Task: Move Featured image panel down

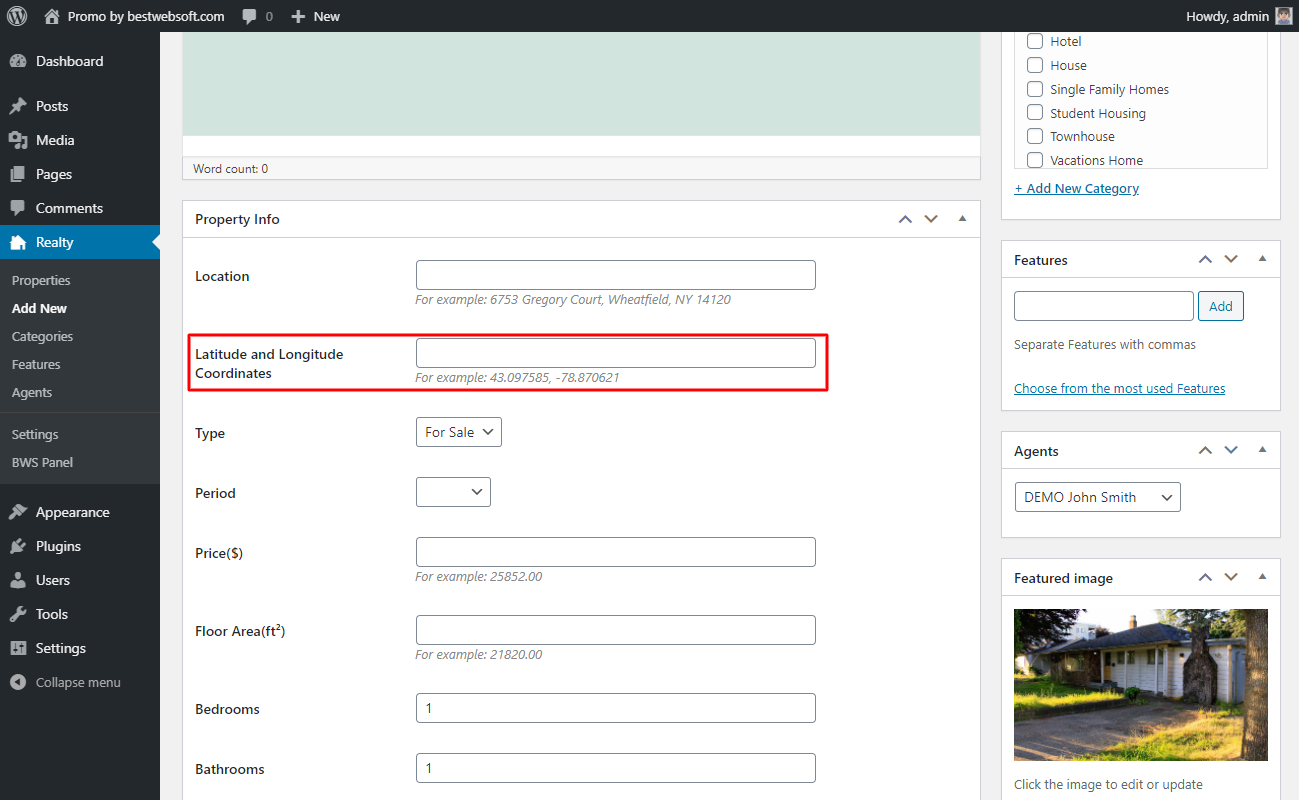Action: coord(1231,577)
